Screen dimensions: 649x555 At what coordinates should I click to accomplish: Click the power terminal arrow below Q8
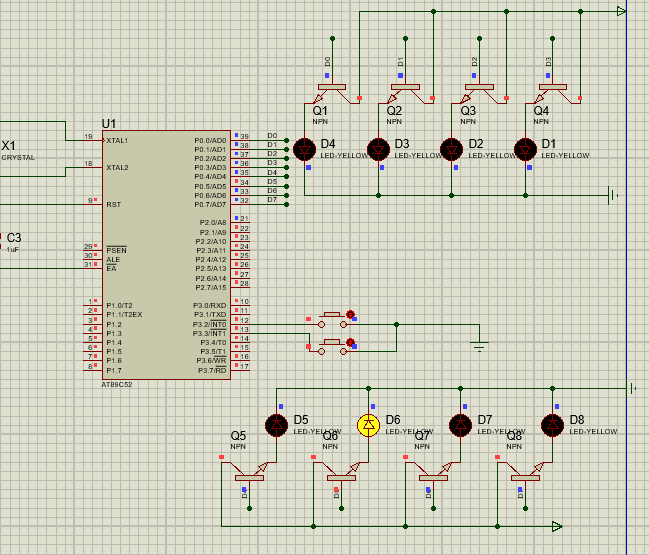click(x=557, y=526)
